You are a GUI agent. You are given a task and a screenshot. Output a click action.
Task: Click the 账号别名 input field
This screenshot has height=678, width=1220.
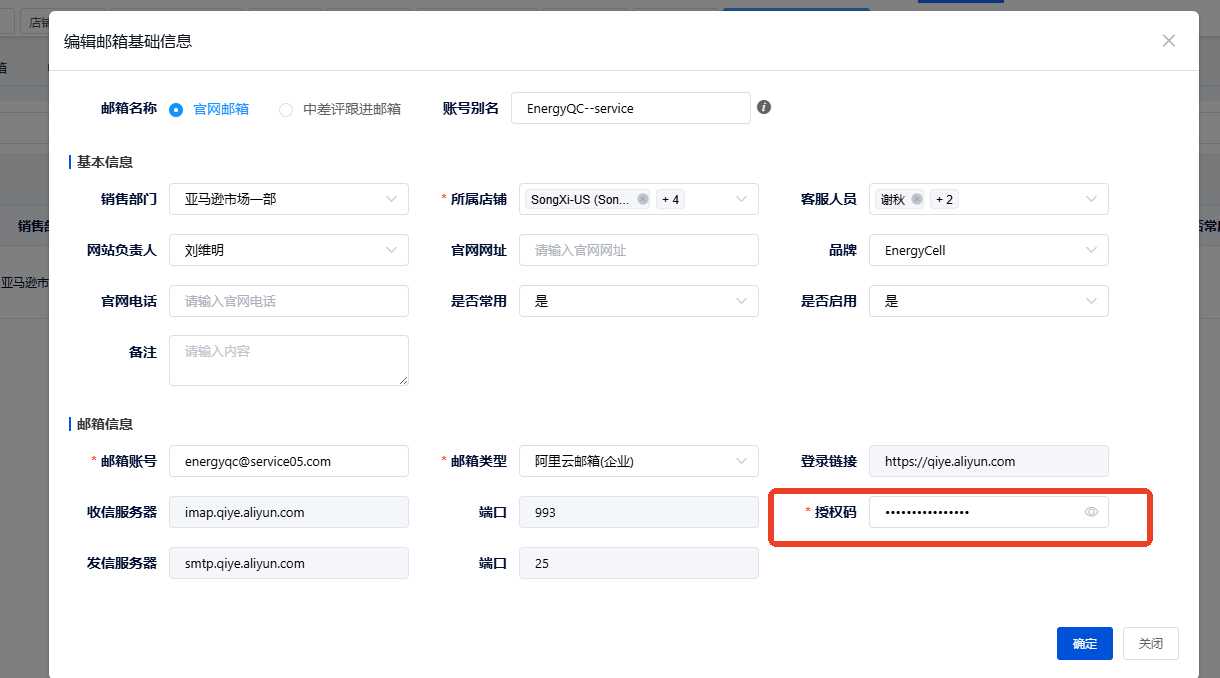coord(630,108)
